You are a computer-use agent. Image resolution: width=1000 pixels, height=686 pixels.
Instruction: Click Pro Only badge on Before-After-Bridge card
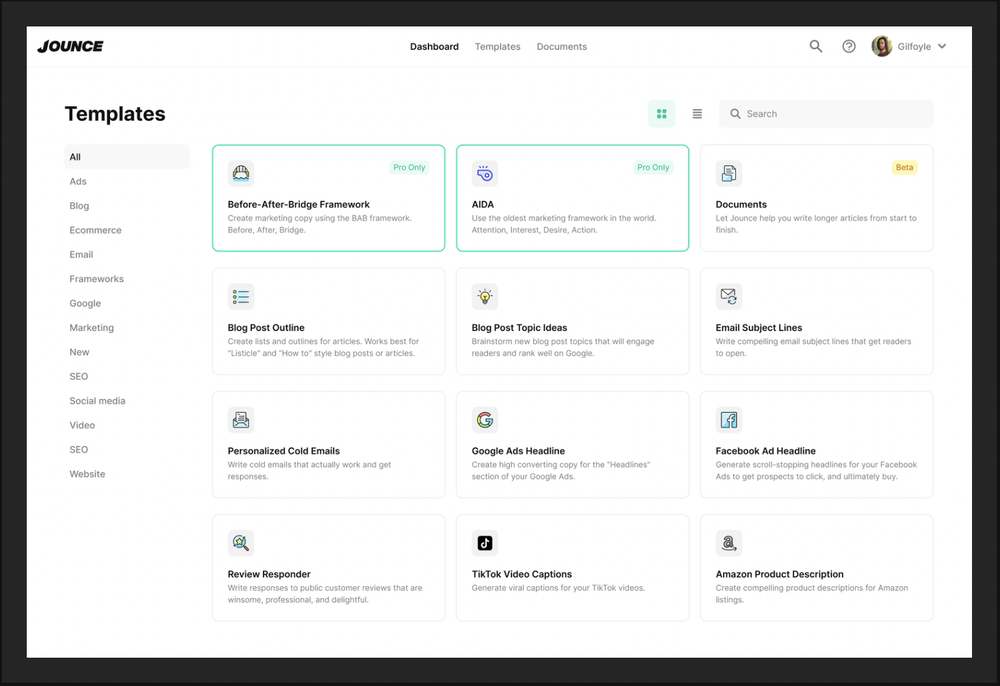[x=409, y=167]
